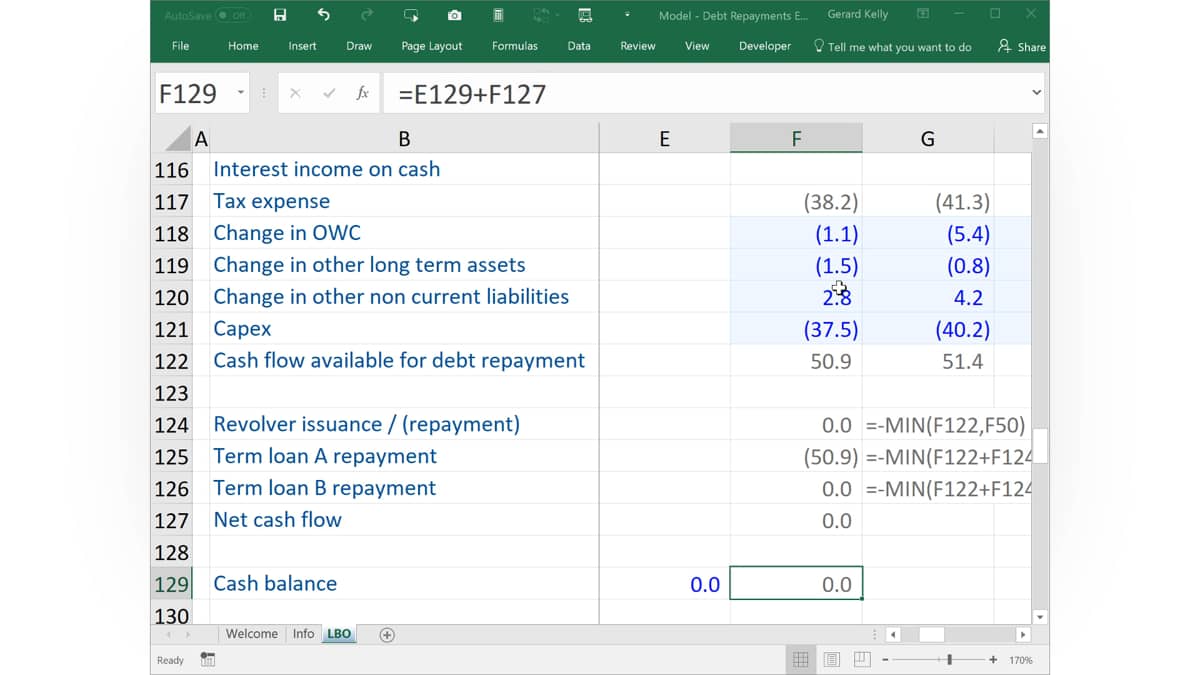Switch to Normal view in status bar

coord(801,660)
